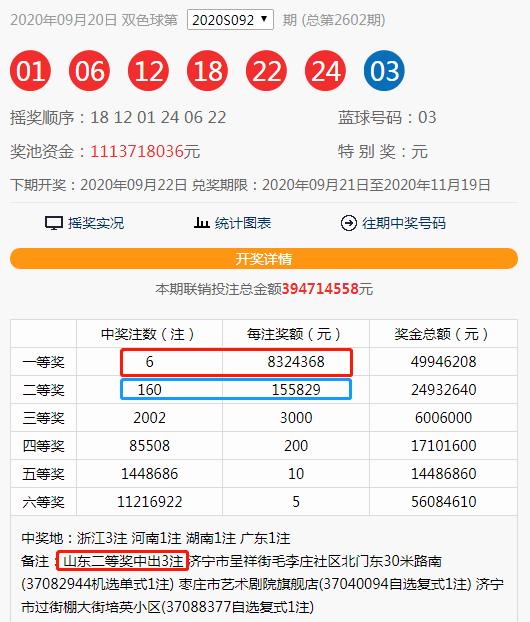Click second prize count 160
The image size is (530, 622).
click(x=149, y=390)
